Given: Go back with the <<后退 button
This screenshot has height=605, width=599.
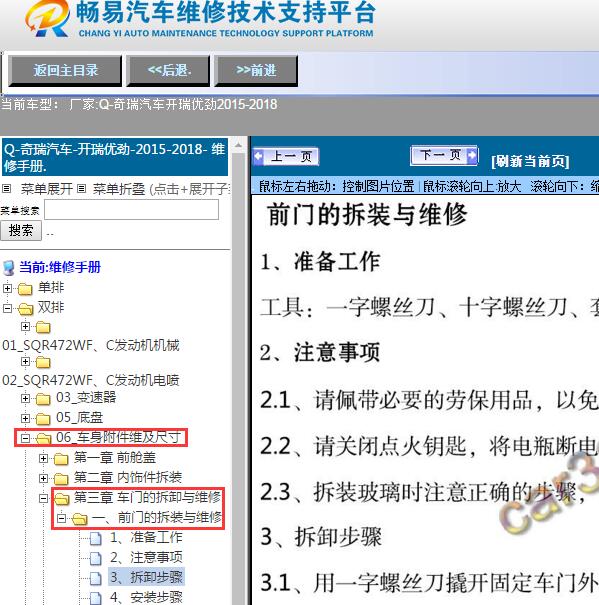Looking at the screenshot, I should (x=169, y=71).
